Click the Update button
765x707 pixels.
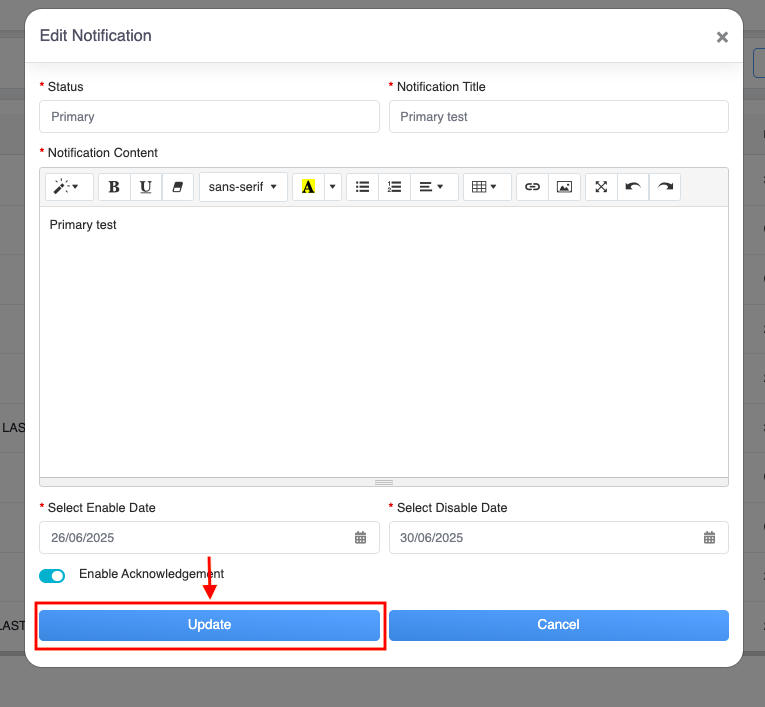(x=209, y=625)
